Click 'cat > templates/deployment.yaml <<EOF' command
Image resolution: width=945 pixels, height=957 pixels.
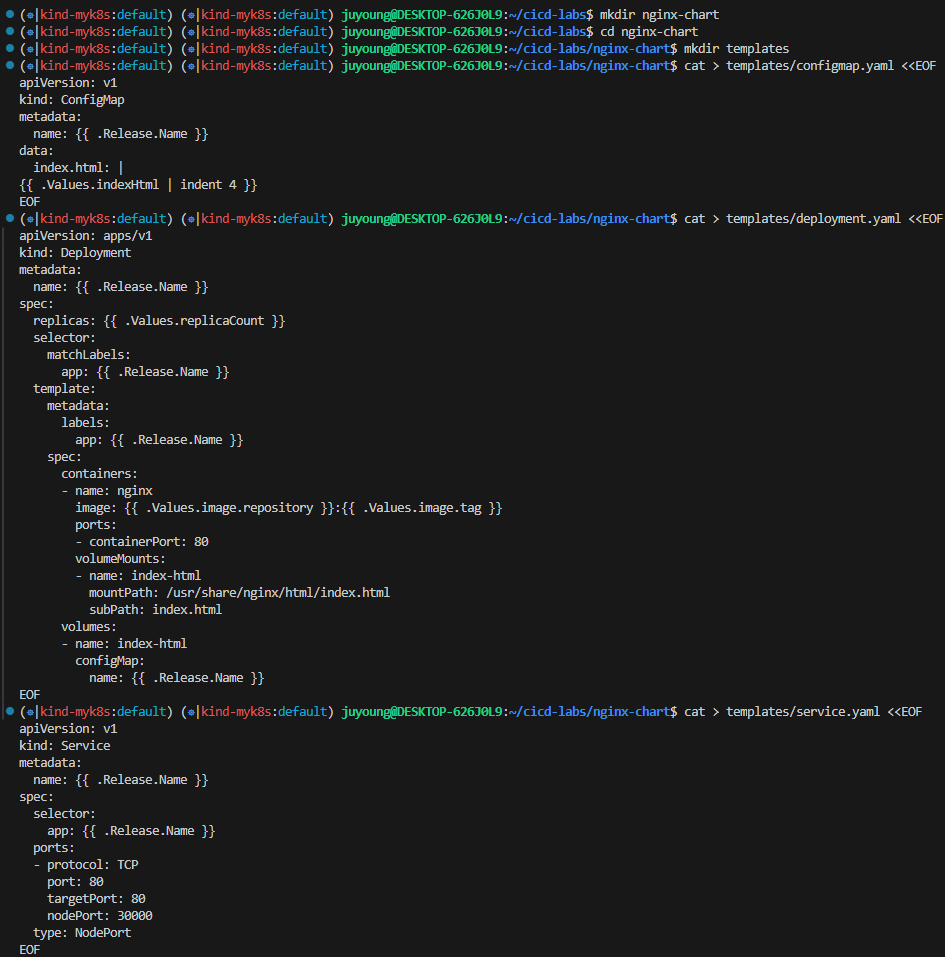(813, 219)
